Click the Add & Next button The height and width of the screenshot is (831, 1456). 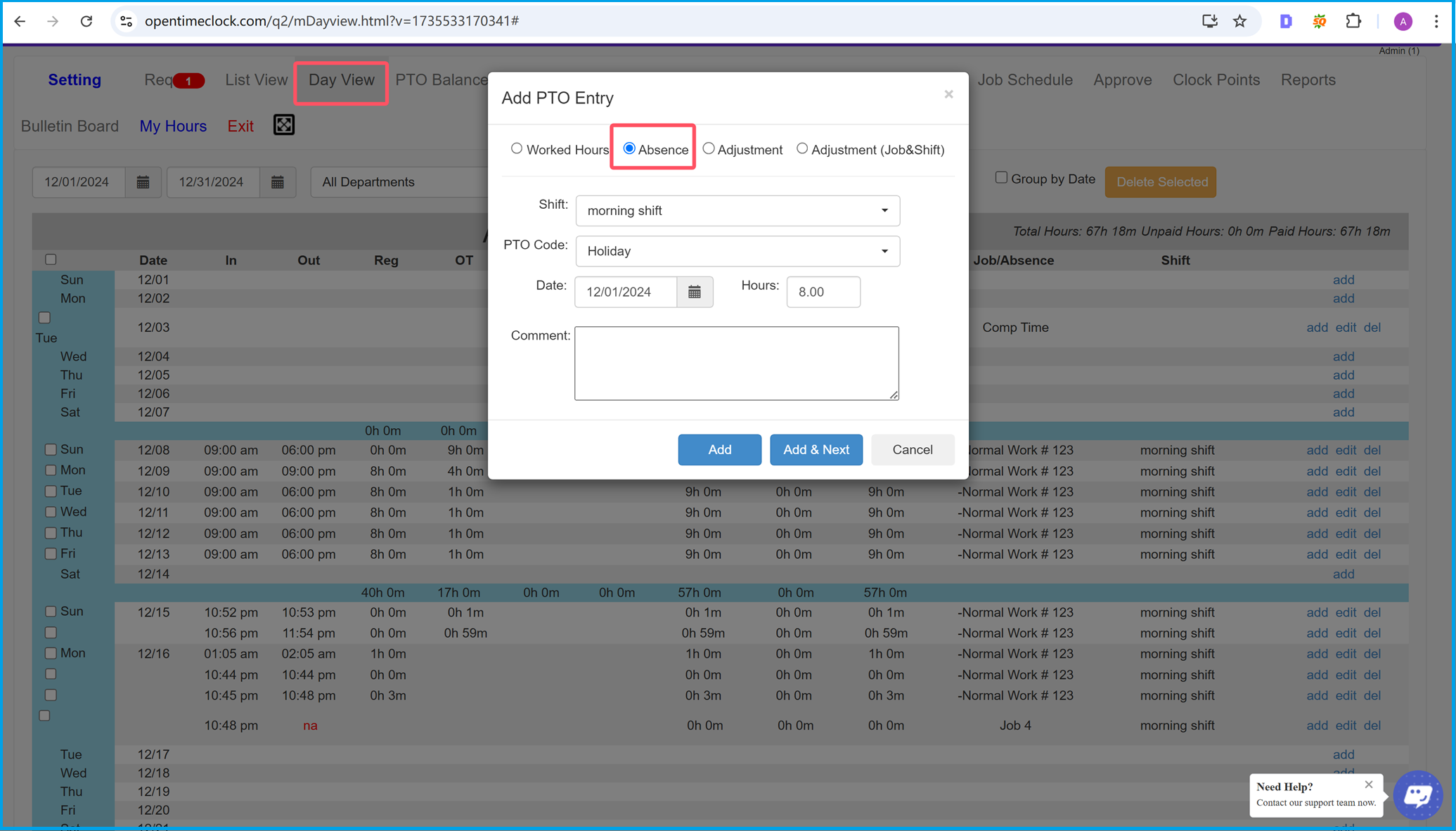pos(816,449)
